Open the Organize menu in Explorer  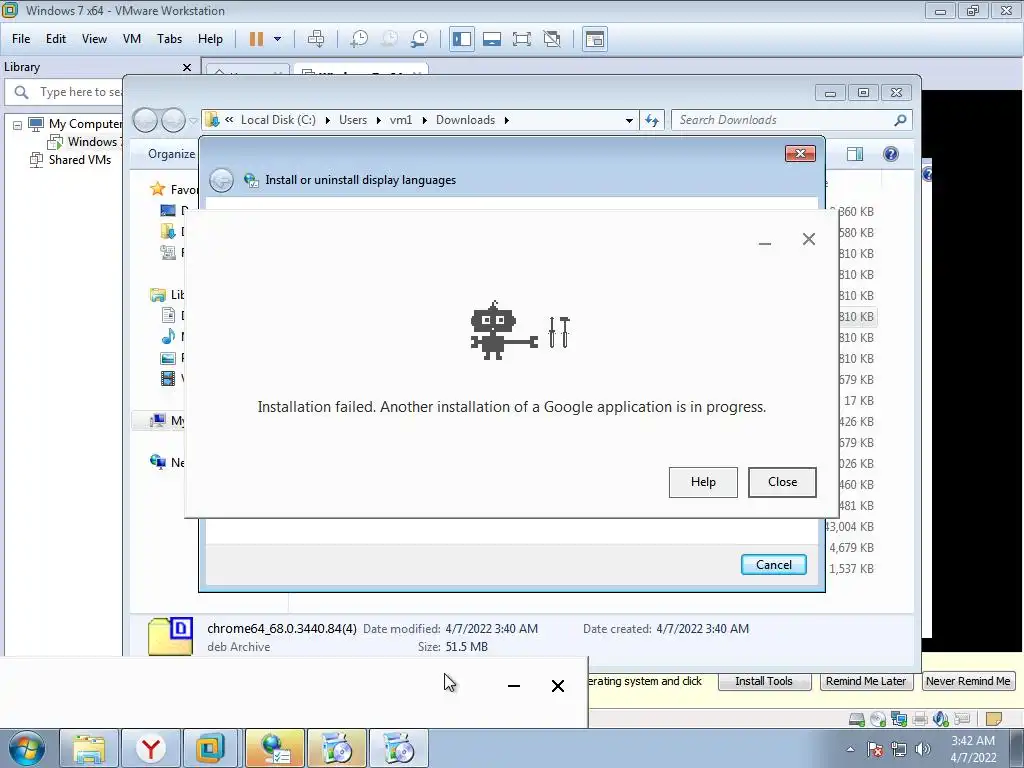pyautogui.click(x=171, y=154)
